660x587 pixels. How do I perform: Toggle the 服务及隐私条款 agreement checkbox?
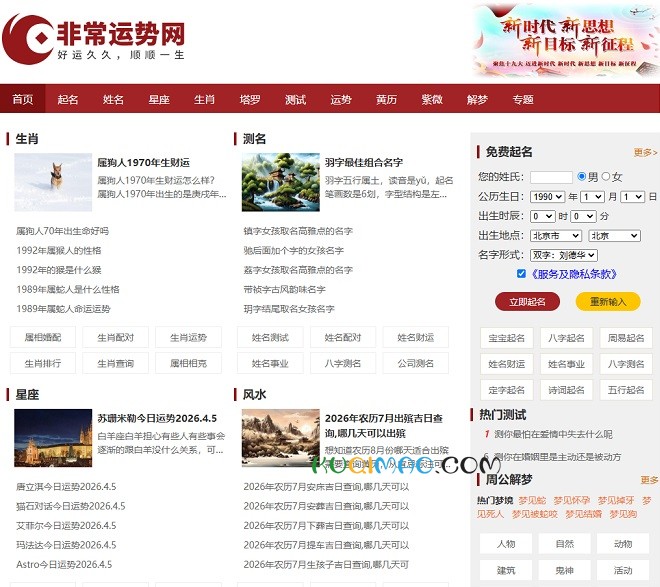[x=521, y=274]
